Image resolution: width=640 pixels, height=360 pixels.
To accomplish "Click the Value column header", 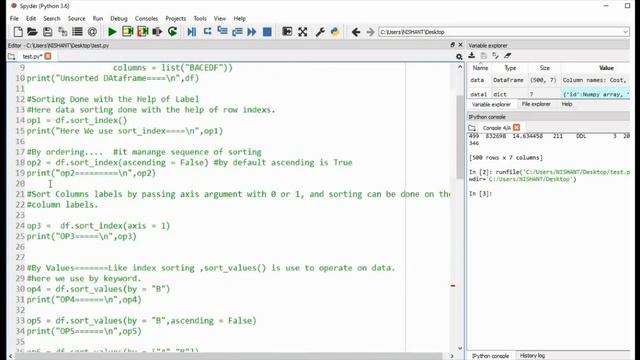I will [x=606, y=68].
